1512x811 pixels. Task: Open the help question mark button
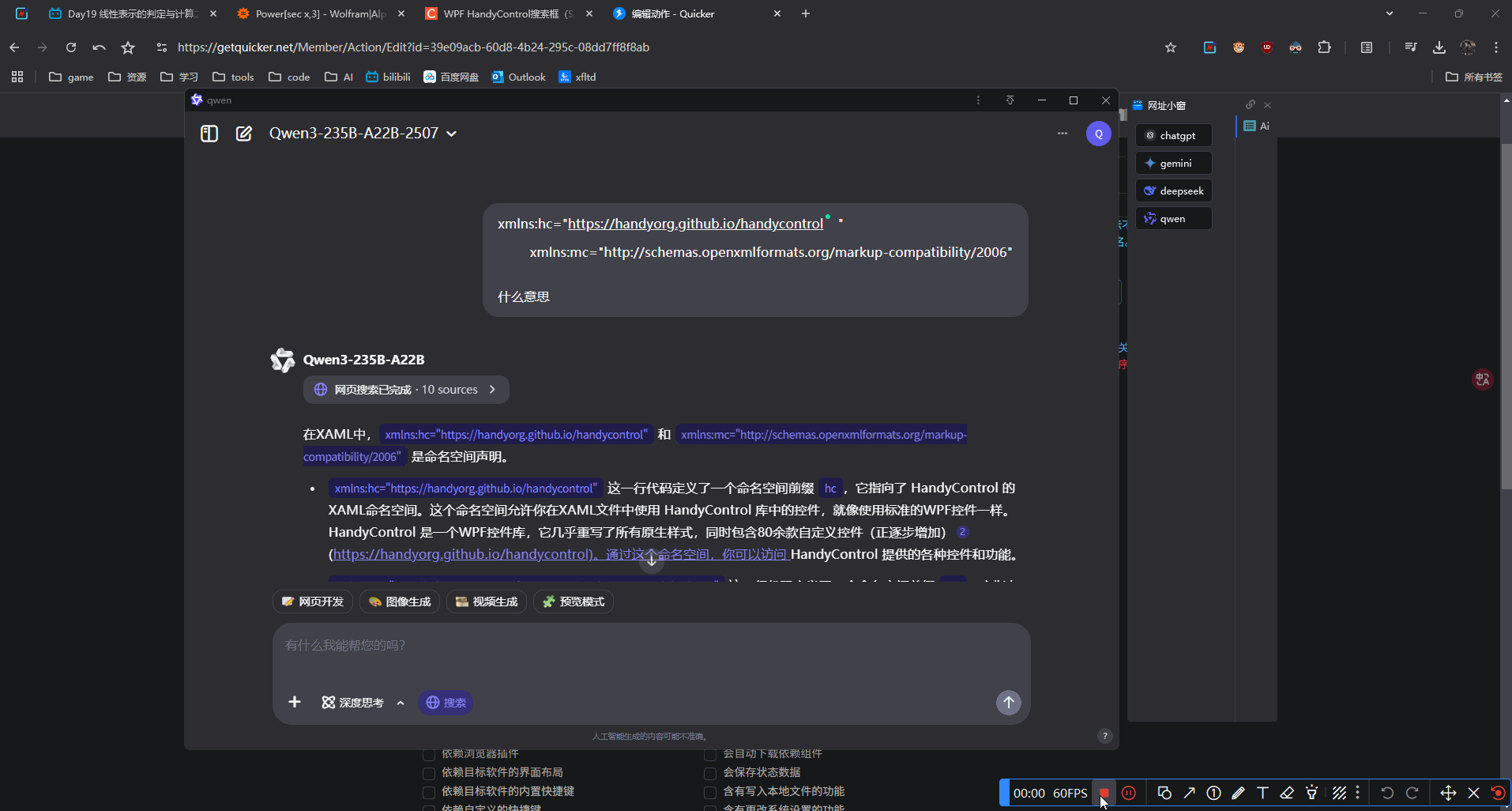pyautogui.click(x=1105, y=736)
